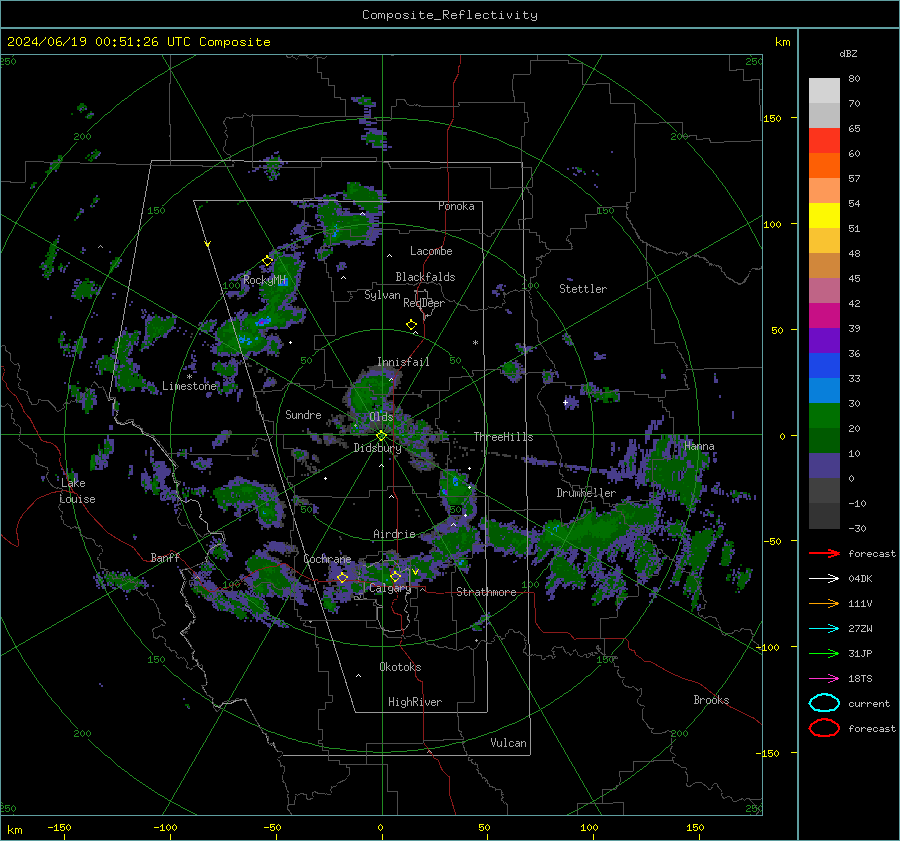The width and height of the screenshot is (900, 841).
Task: Click the 'Okotoks' map label
Action: [x=400, y=667]
